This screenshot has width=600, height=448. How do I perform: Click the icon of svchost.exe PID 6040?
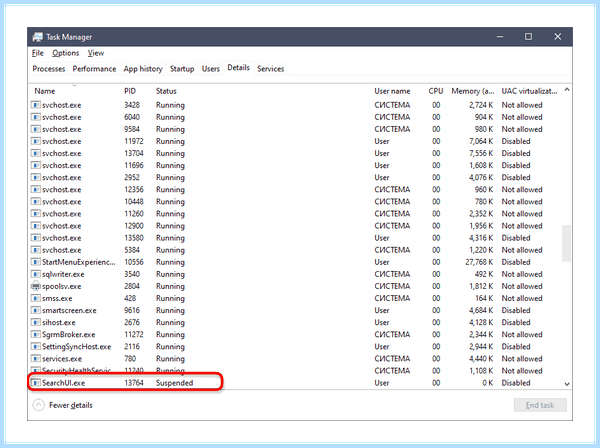[x=36, y=117]
